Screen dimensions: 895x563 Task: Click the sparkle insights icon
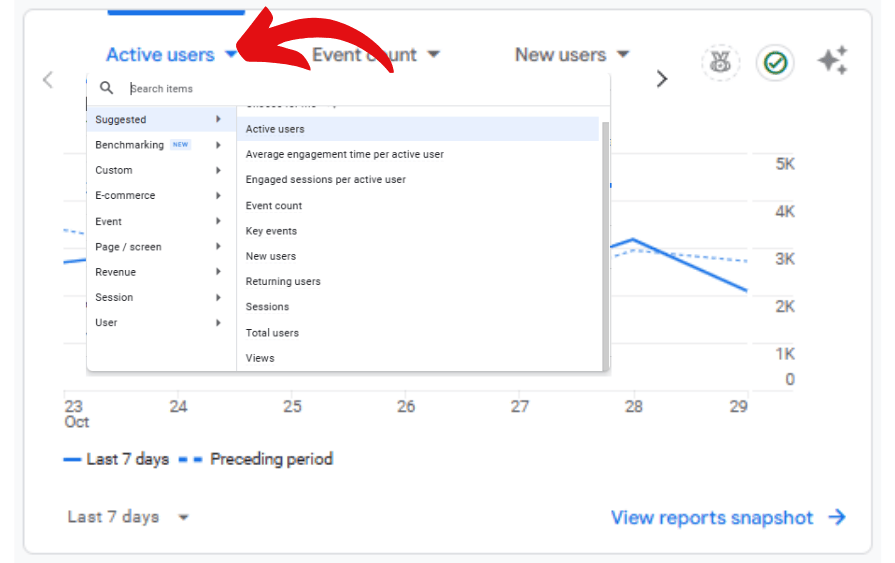pyautogui.click(x=832, y=62)
